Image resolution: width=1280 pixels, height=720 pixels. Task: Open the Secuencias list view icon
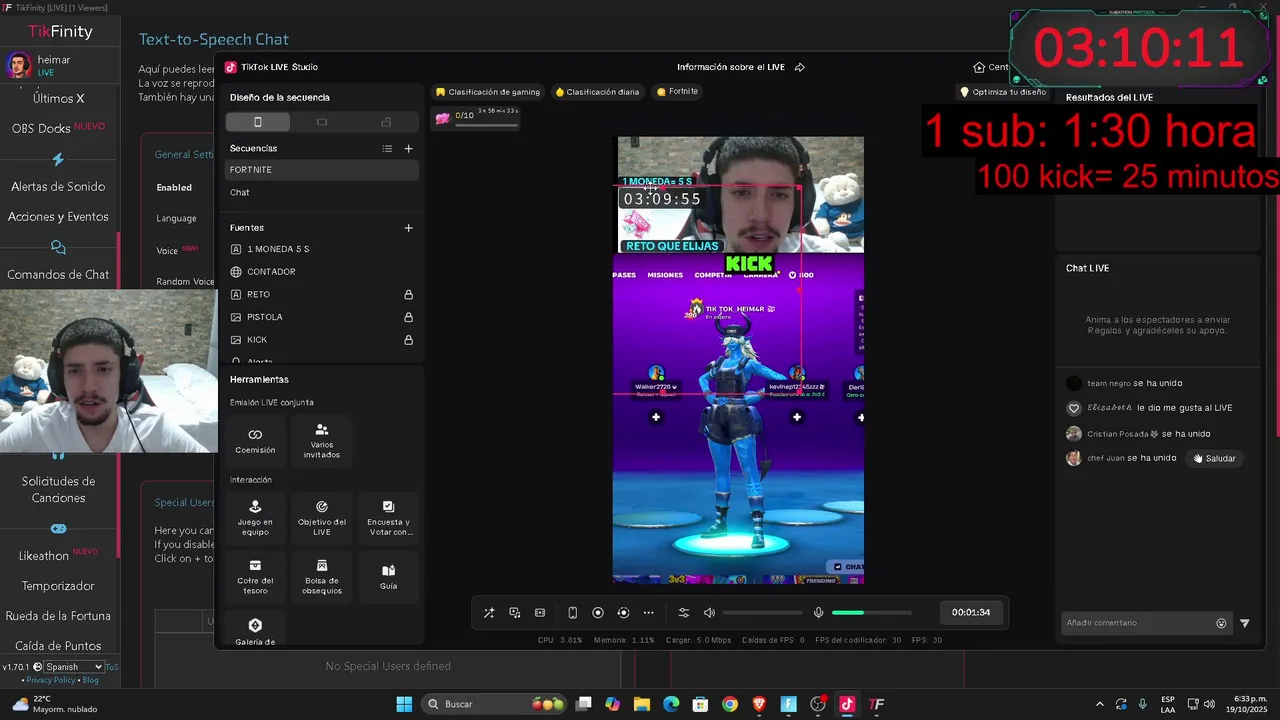(x=387, y=149)
